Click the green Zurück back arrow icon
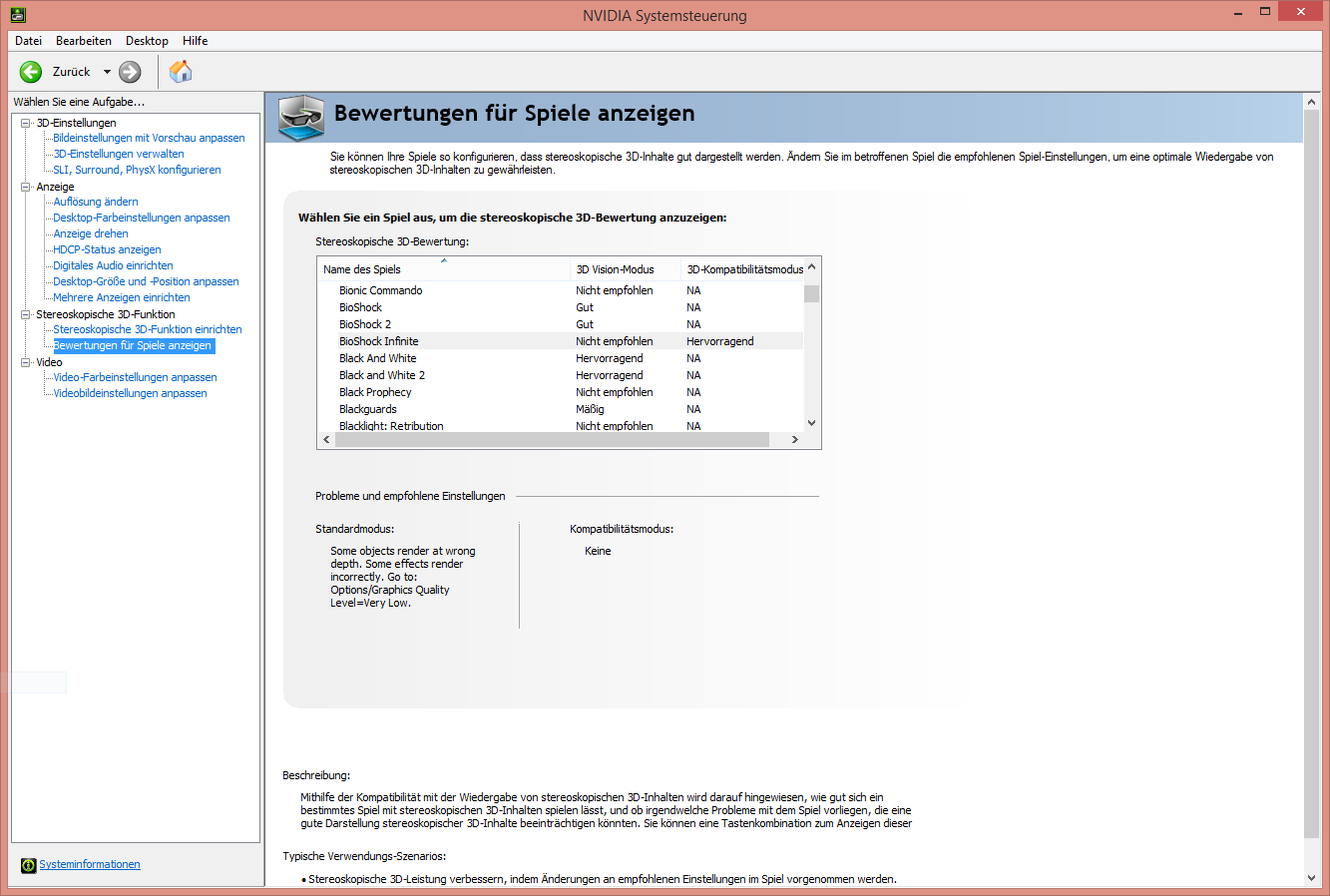The height and width of the screenshot is (896, 1330). coord(31,72)
